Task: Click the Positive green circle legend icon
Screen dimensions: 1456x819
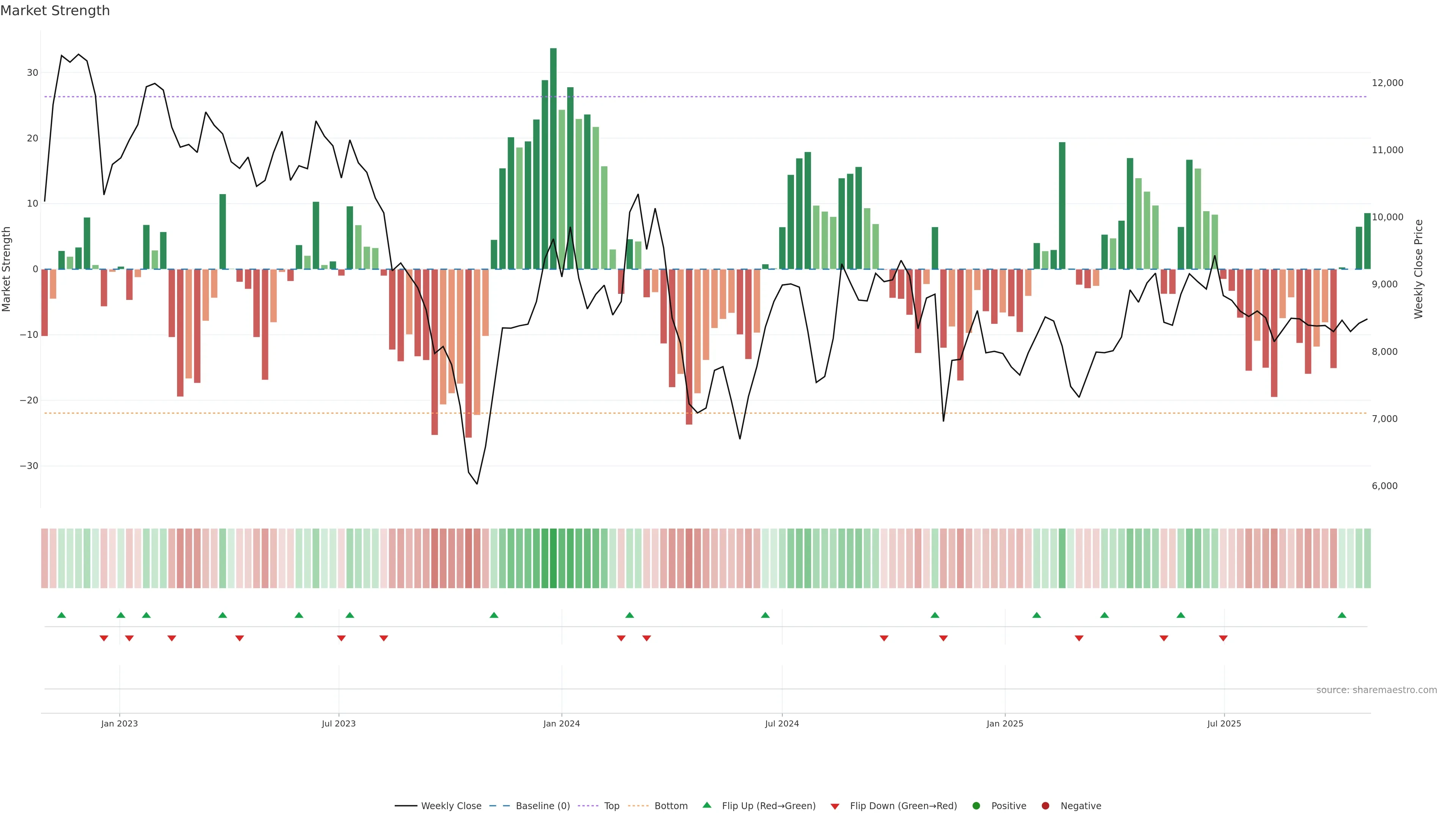Action: pos(976,805)
